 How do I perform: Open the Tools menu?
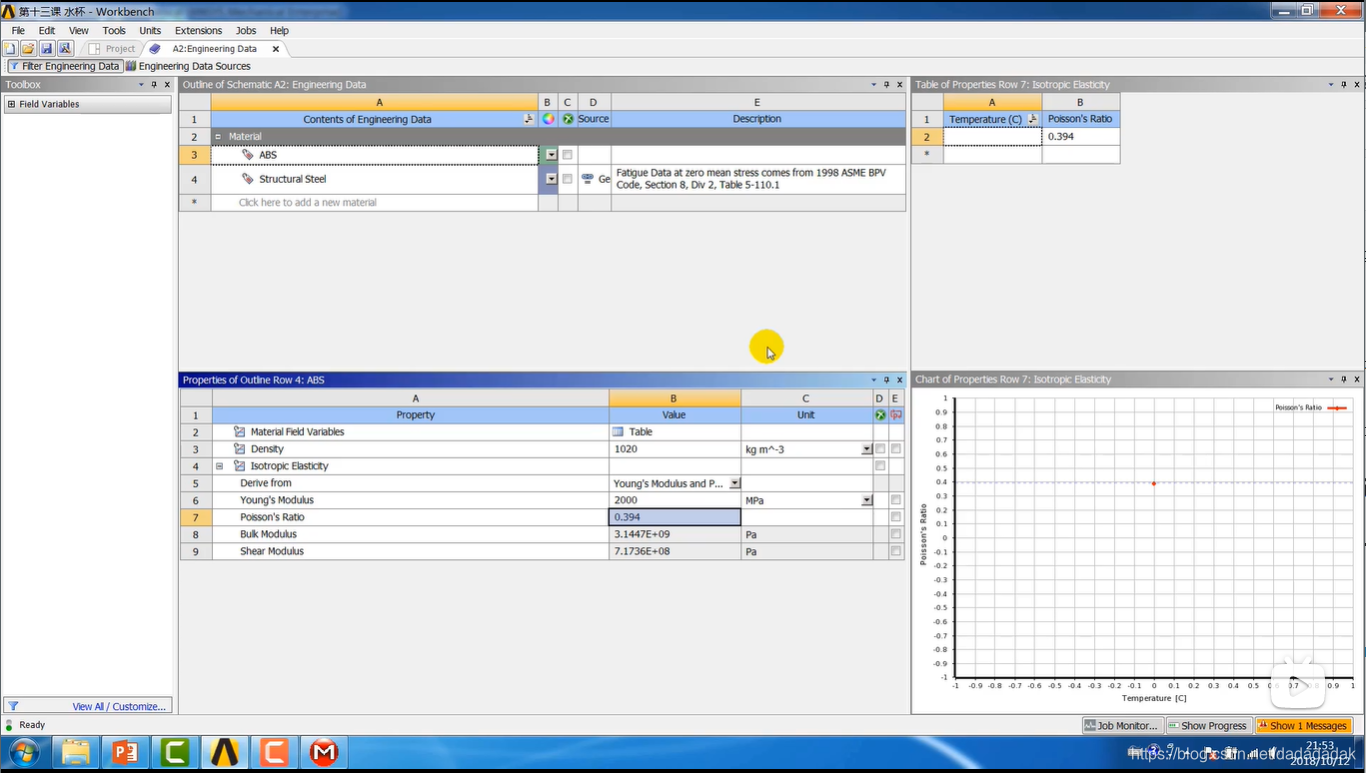pos(114,31)
